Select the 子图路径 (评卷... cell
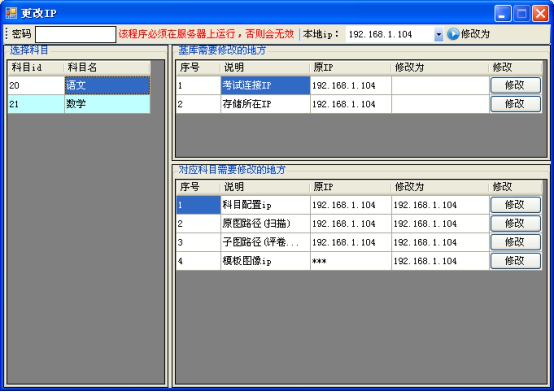This screenshot has width=554, height=392. 265,242
